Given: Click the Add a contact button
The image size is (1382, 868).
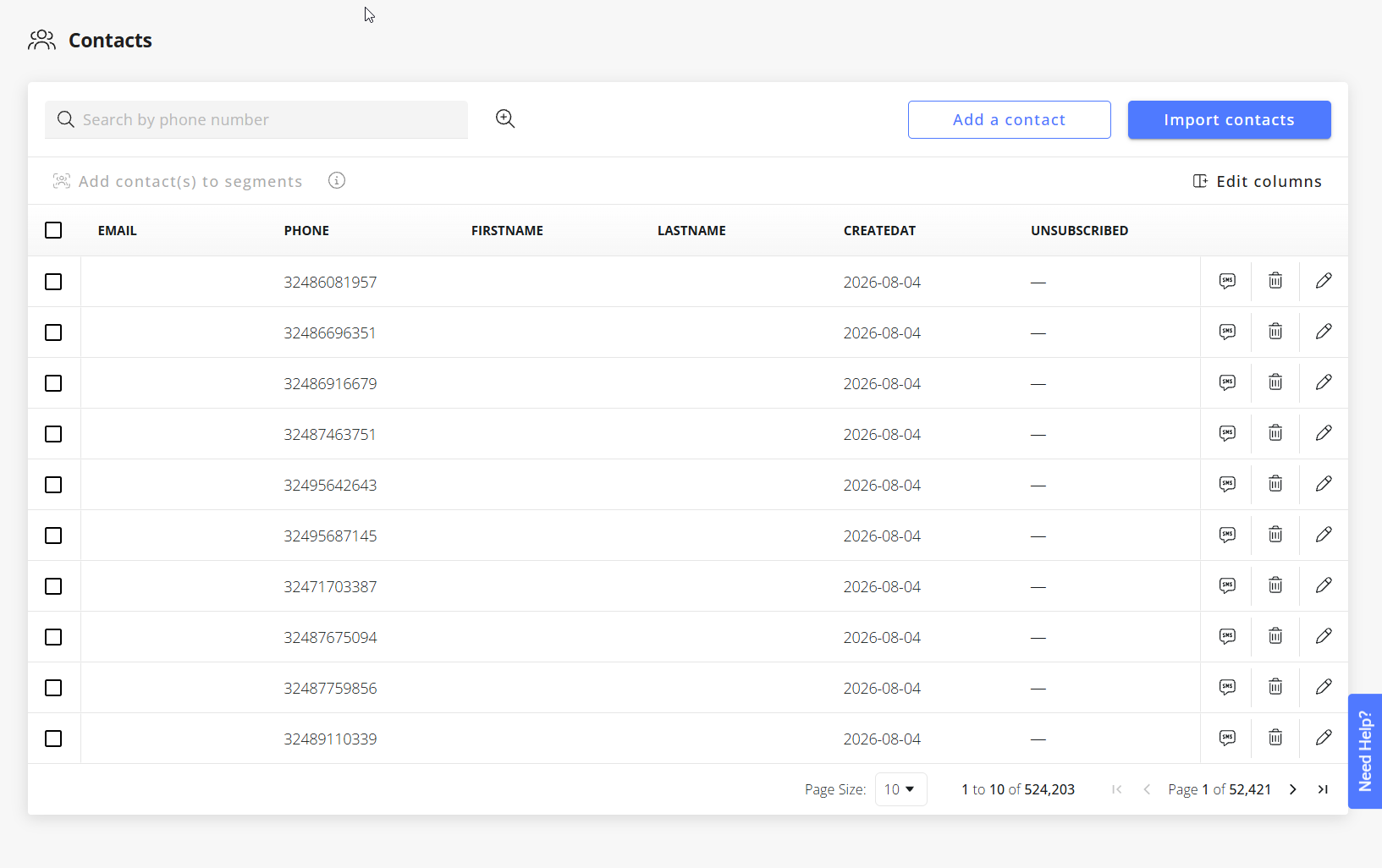Looking at the screenshot, I should pos(1009,119).
